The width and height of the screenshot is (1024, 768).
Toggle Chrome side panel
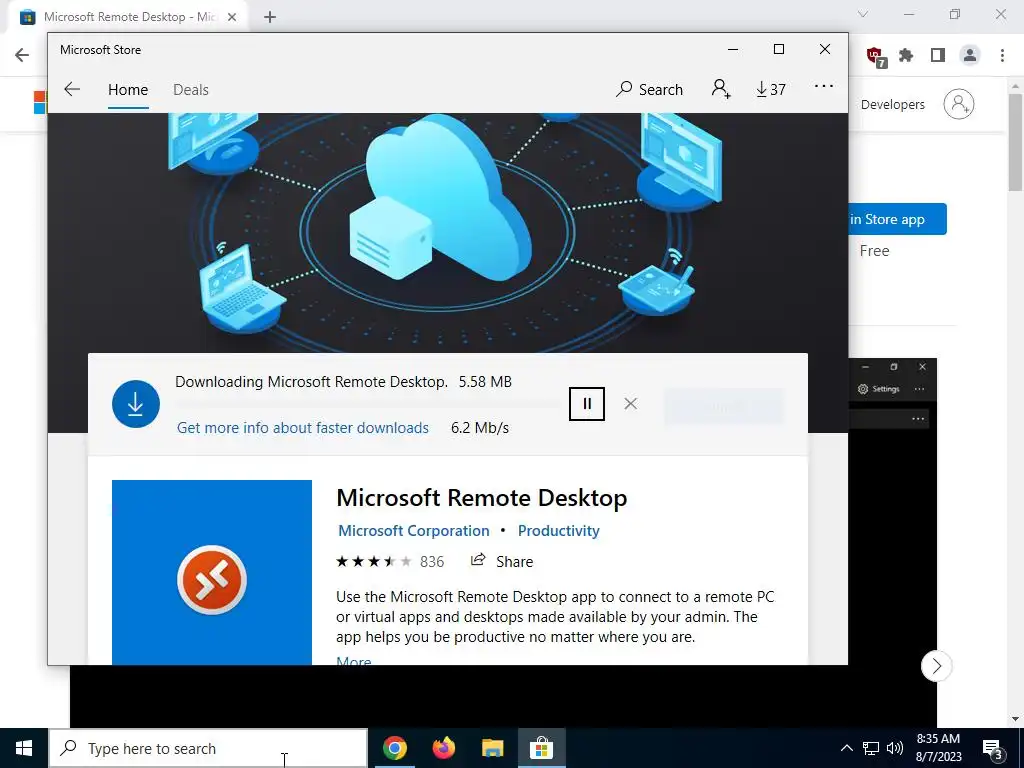point(938,56)
